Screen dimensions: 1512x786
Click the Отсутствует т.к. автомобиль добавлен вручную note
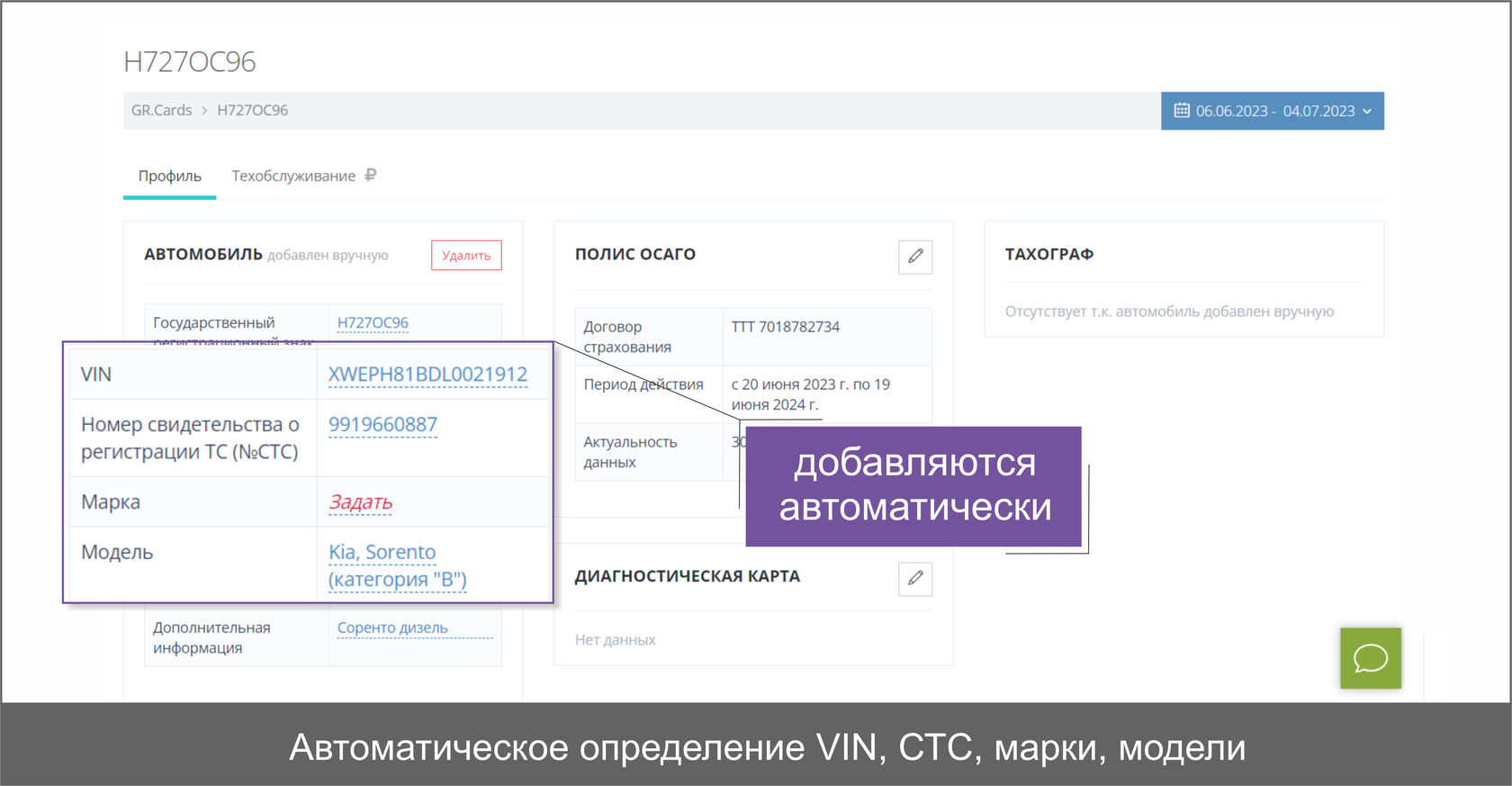point(1169,312)
